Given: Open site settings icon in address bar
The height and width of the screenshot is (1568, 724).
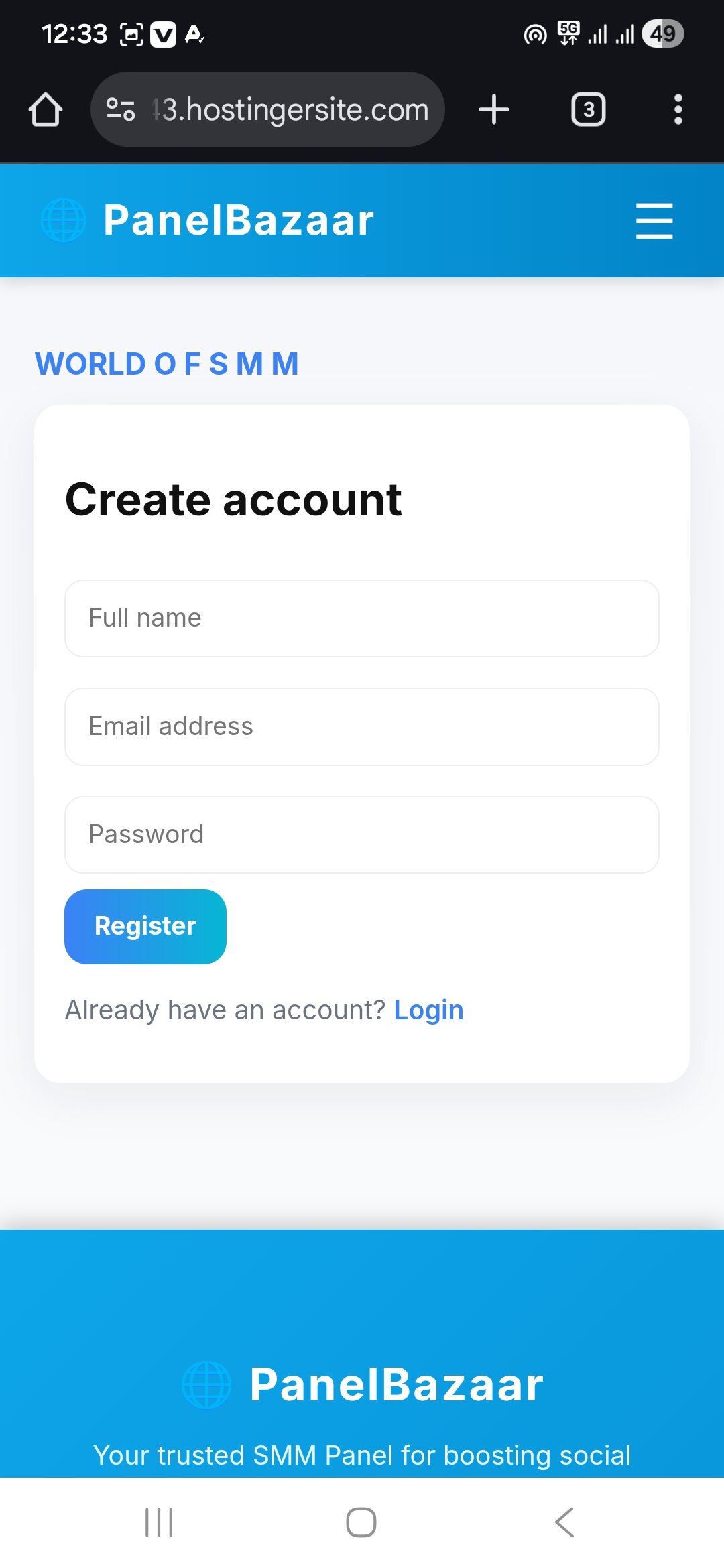Looking at the screenshot, I should tap(121, 109).
